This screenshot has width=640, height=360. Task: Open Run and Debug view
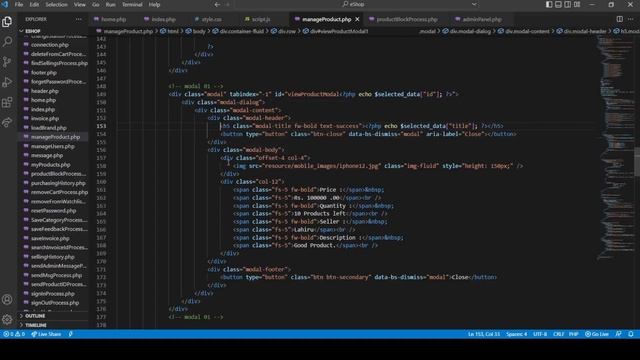click(7, 82)
